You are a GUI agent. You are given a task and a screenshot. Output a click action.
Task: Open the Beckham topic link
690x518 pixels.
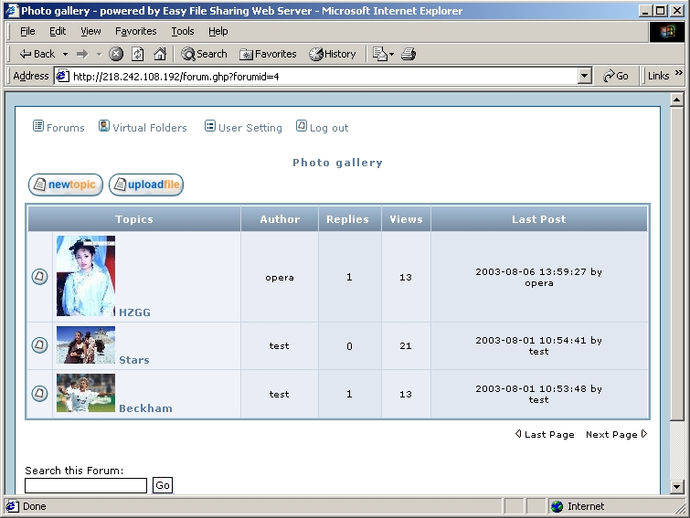pyautogui.click(x=146, y=408)
